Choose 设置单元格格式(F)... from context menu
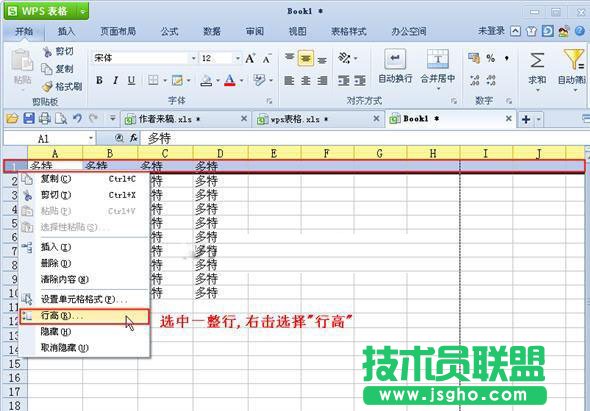Image resolution: width=590 pixels, height=411 pixels. [85, 299]
